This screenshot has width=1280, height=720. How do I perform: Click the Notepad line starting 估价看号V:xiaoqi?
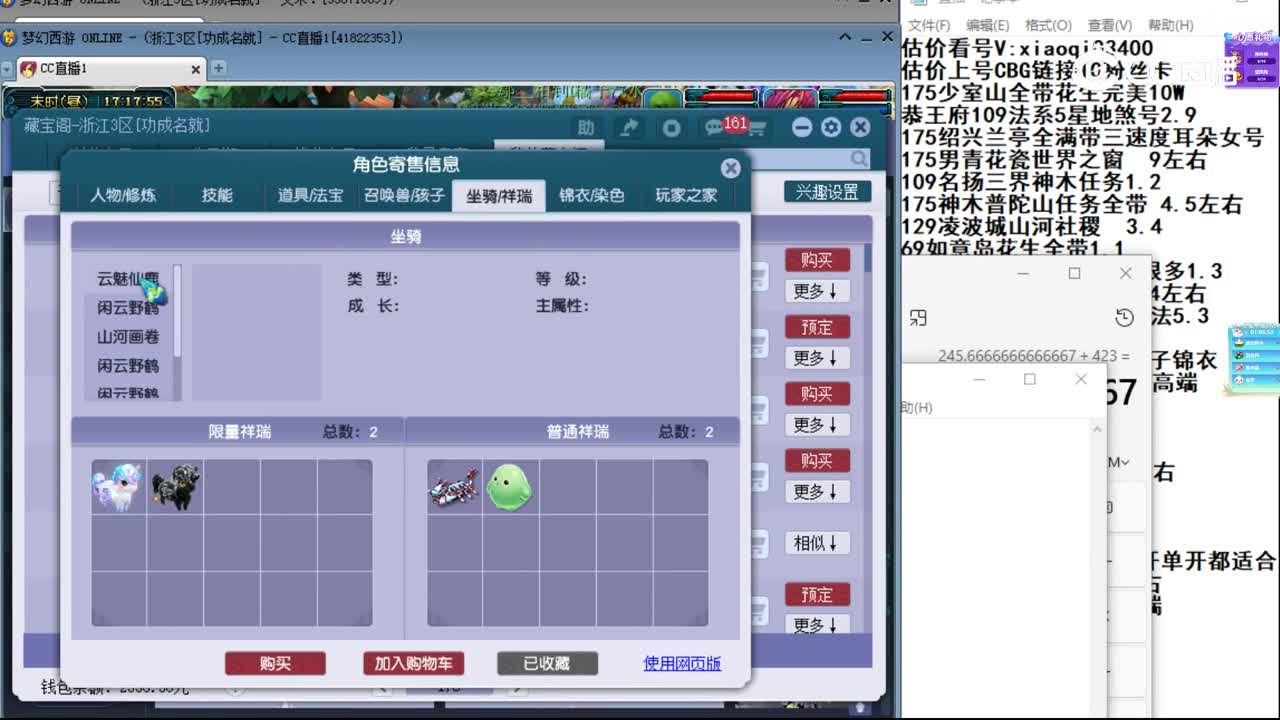(1027, 48)
